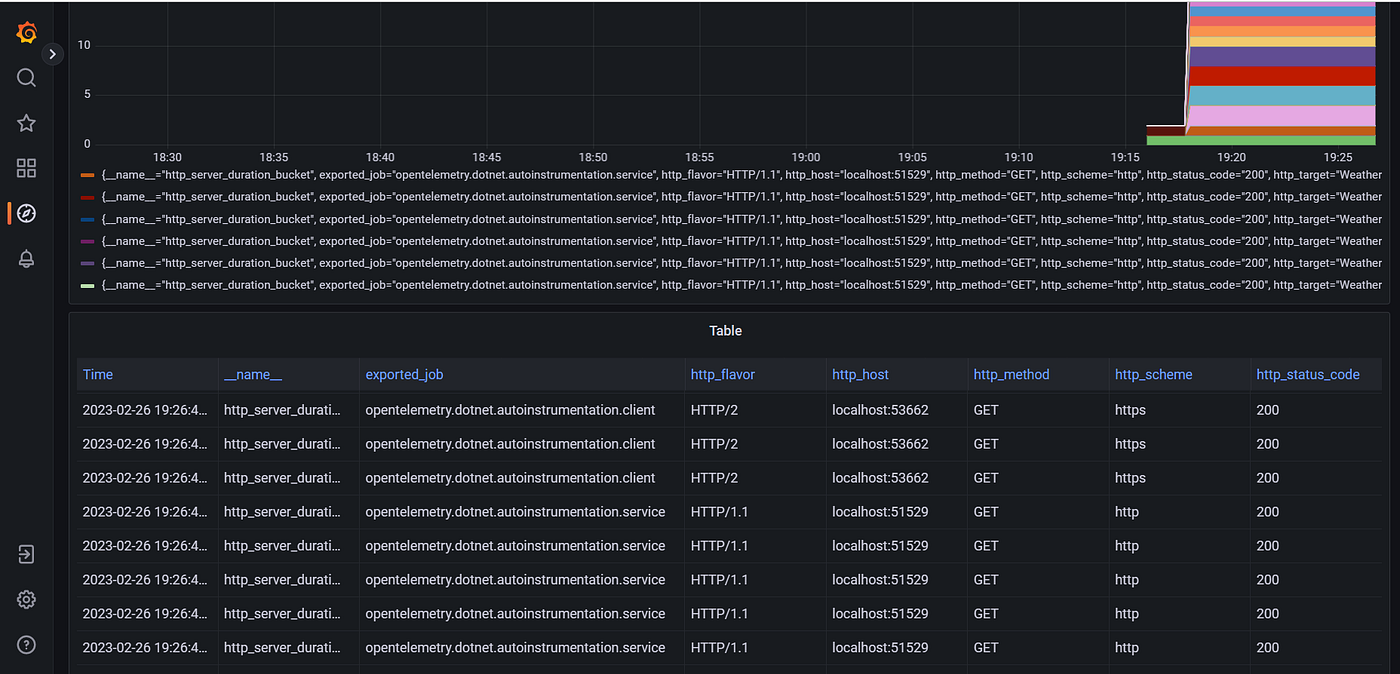Toggle the orange legend series swatch
The image size is (1400, 674).
(x=87, y=175)
